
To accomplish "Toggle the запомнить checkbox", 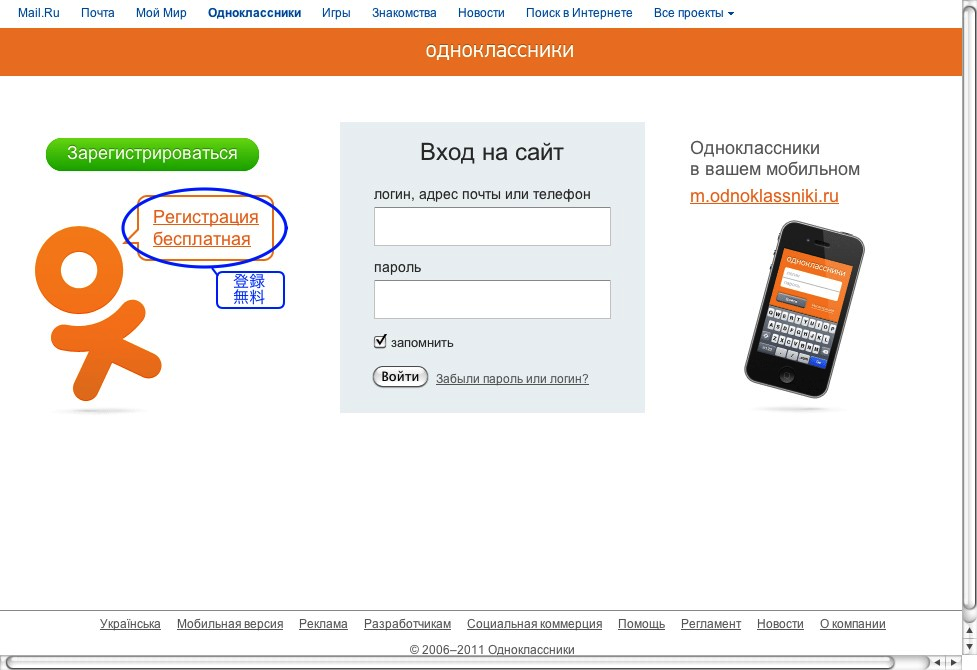I will 380,342.
